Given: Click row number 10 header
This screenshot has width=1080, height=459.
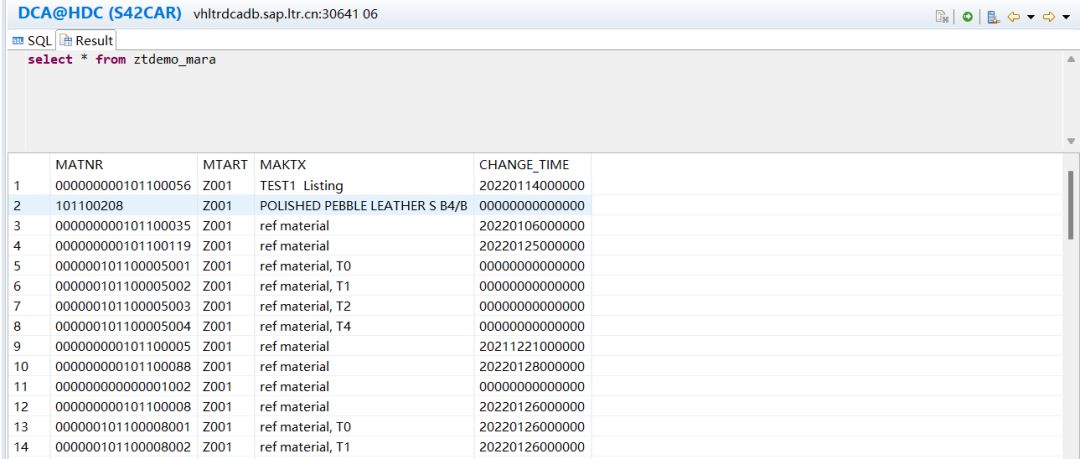Looking at the screenshot, I should click(x=29, y=366).
